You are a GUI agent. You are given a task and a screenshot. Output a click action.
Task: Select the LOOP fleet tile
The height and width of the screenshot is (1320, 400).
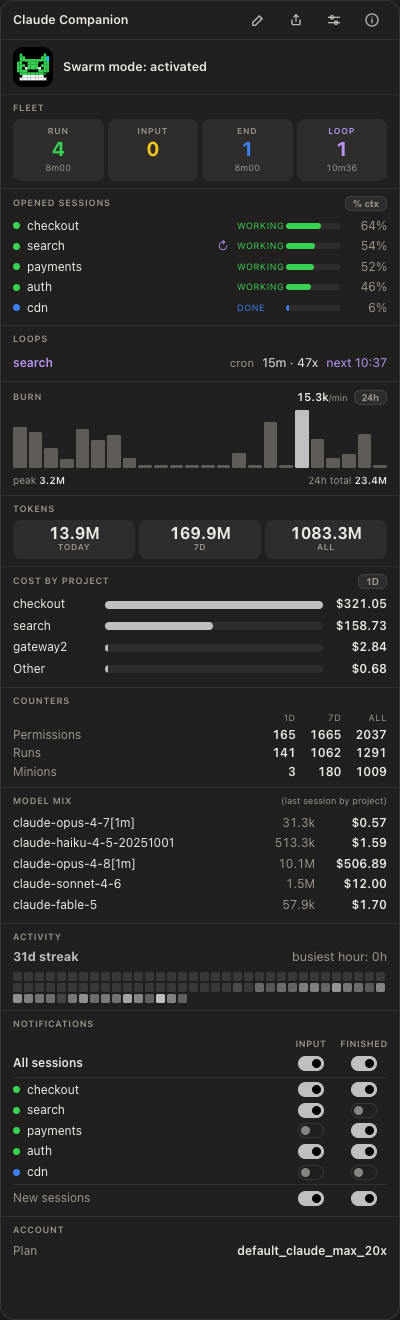pos(342,150)
